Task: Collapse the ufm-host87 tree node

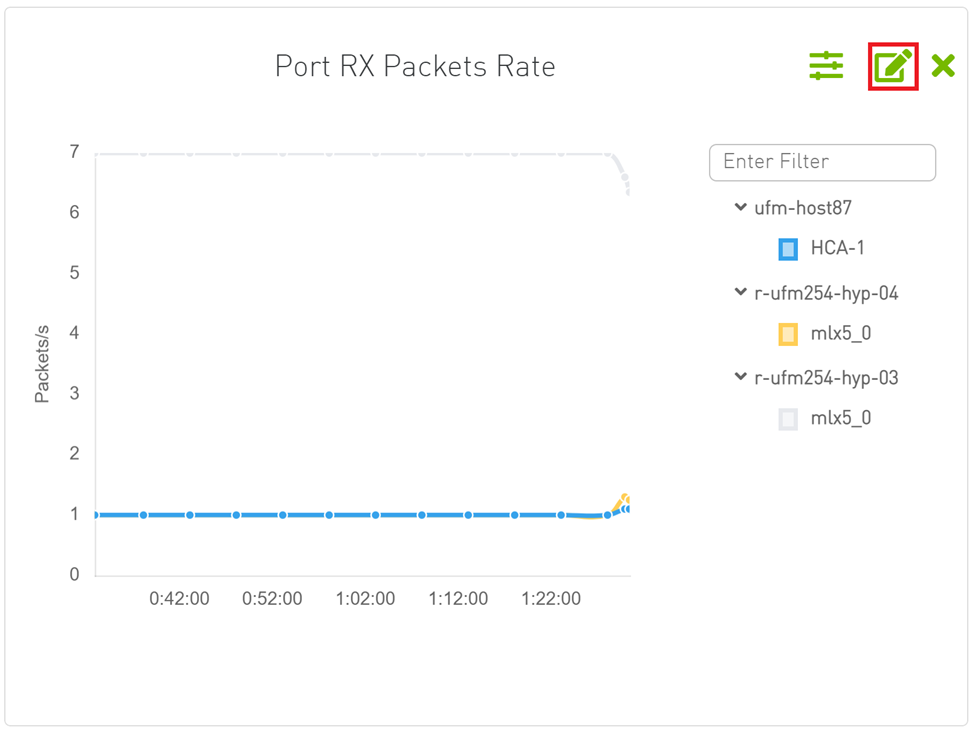Action: (740, 208)
